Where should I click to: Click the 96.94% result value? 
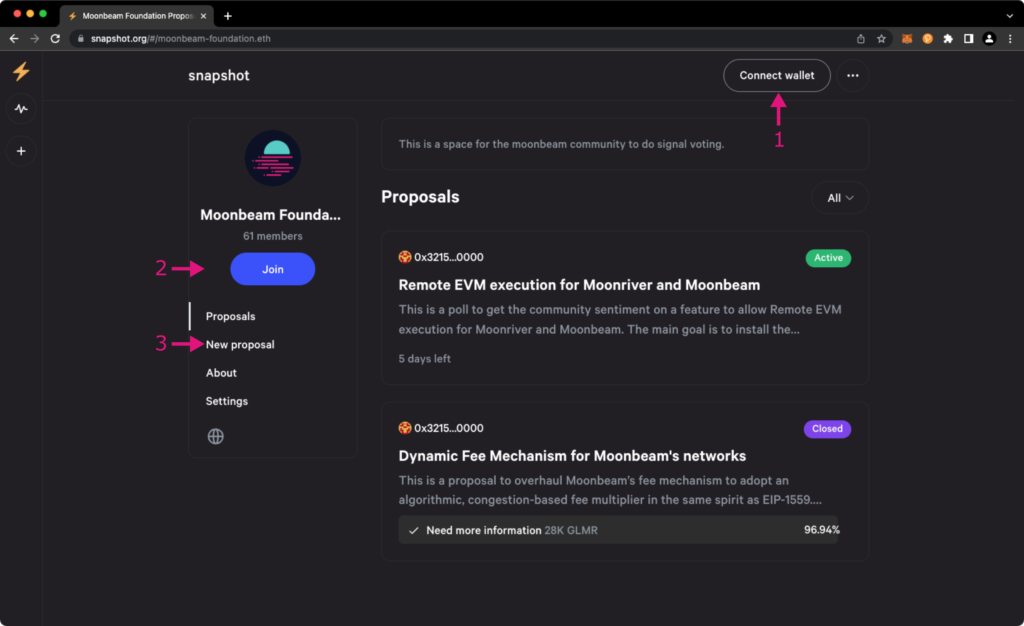point(822,530)
